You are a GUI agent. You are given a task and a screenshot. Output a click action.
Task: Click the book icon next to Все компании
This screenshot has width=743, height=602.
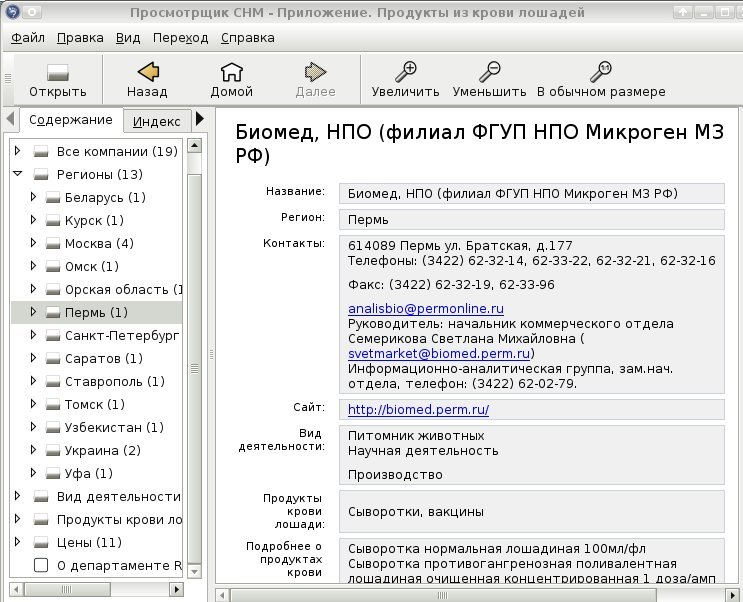41,152
